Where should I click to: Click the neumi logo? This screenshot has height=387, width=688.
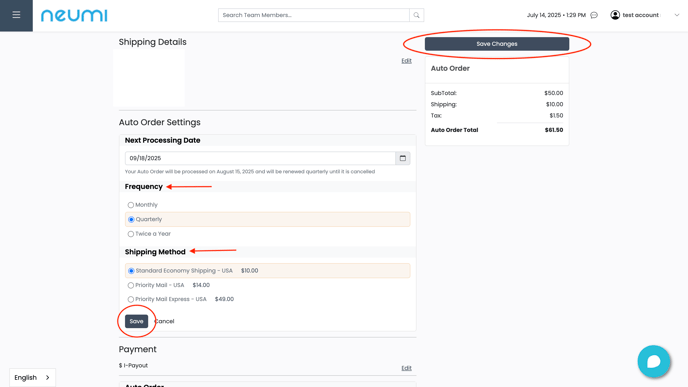point(74,15)
